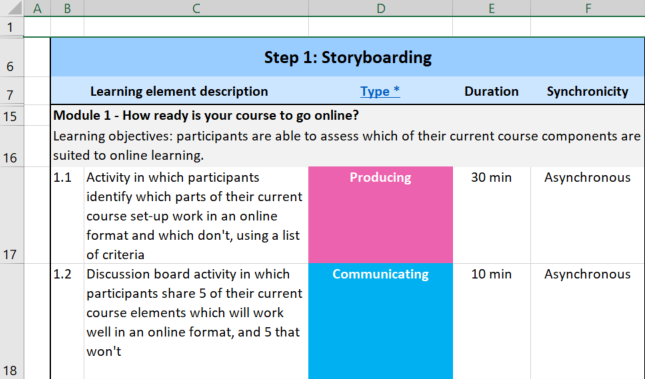Click the 'Synchronicity' header cell

tap(587, 91)
